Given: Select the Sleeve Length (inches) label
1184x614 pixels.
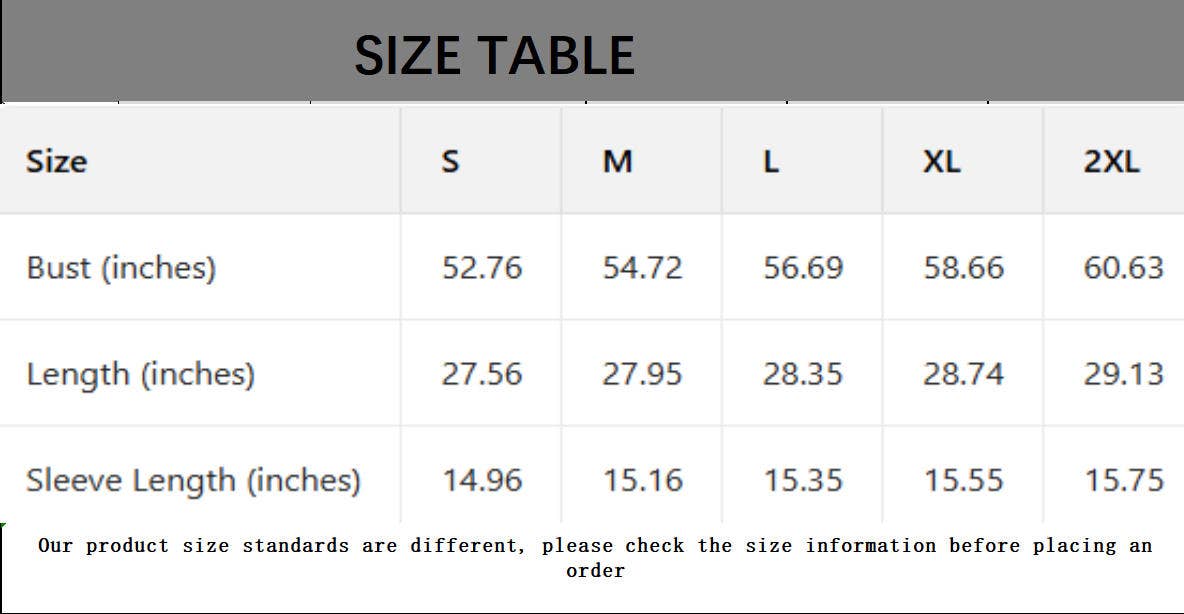Looking at the screenshot, I should [x=193, y=480].
